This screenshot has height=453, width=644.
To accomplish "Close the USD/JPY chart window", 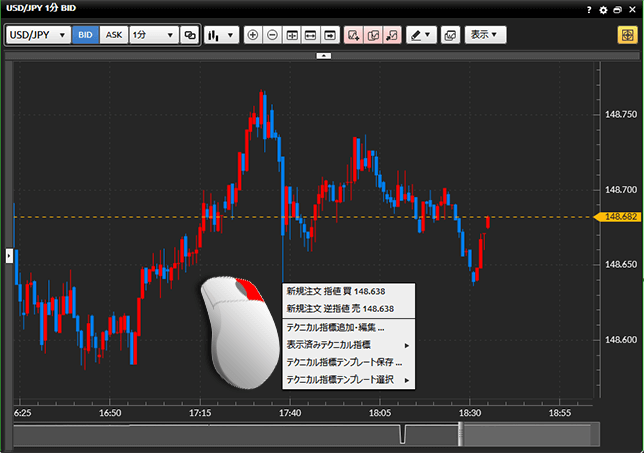I will [x=632, y=10].
